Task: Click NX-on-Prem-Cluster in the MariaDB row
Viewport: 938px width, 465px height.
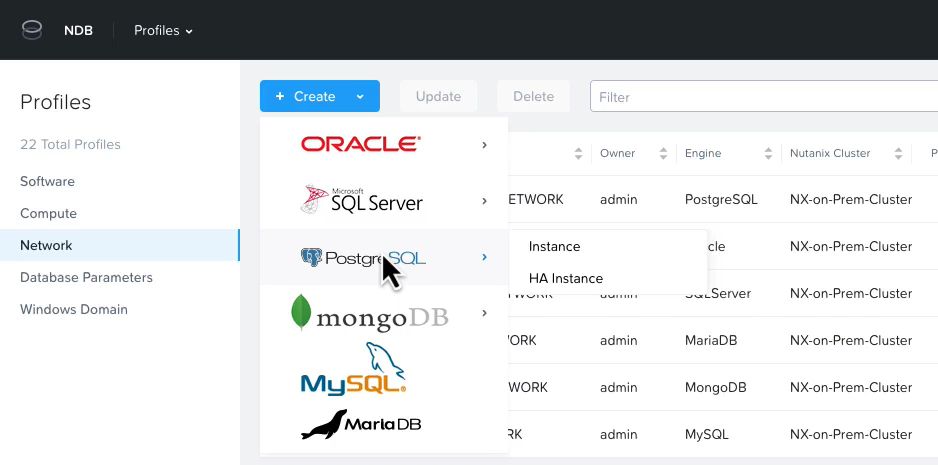Action: tap(851, 341)
